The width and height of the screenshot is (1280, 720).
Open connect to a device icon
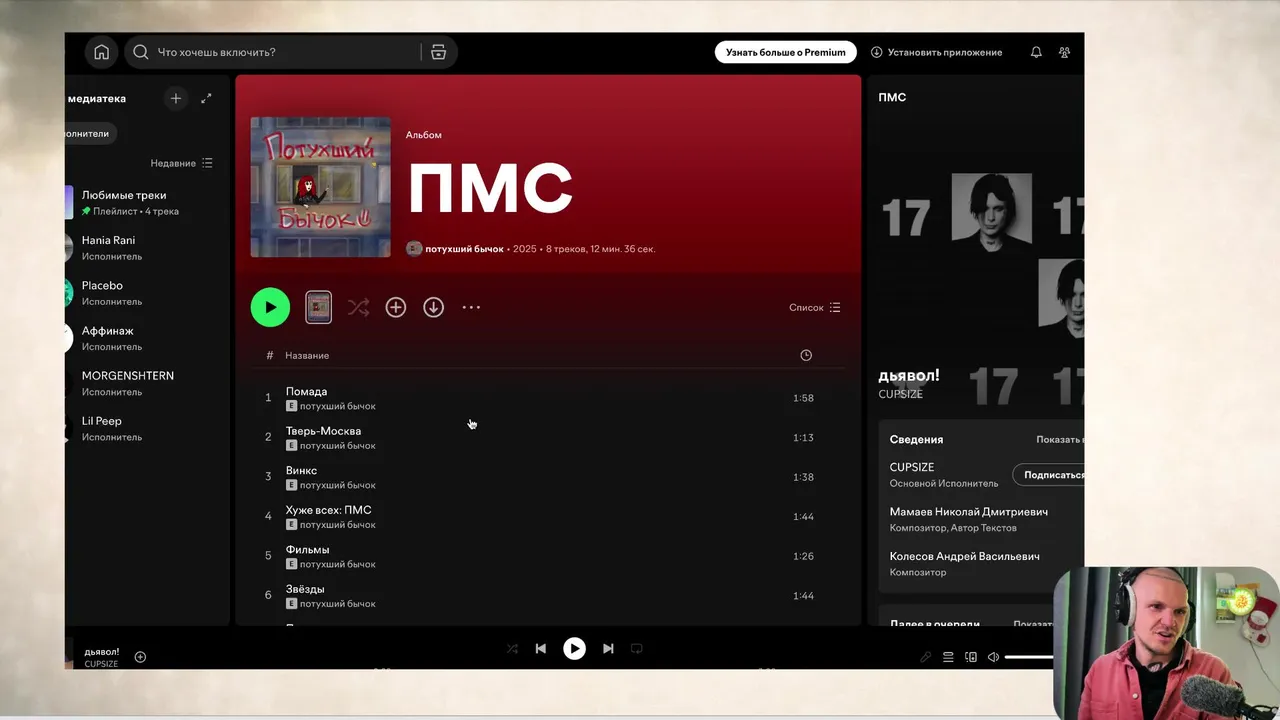pos(971,657)
